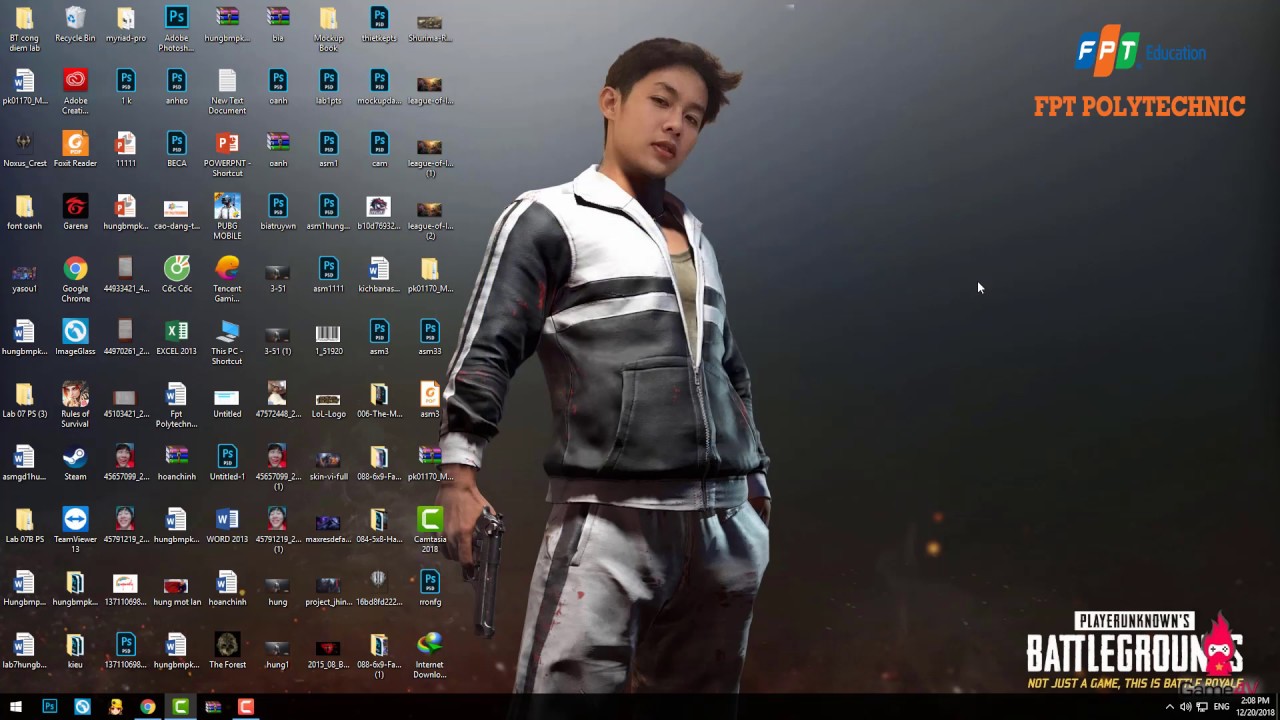The width and height of the screenshot is (1280, 720).
Task: Open the POWERPNT shortcut icon
Action: coord(227,154)
